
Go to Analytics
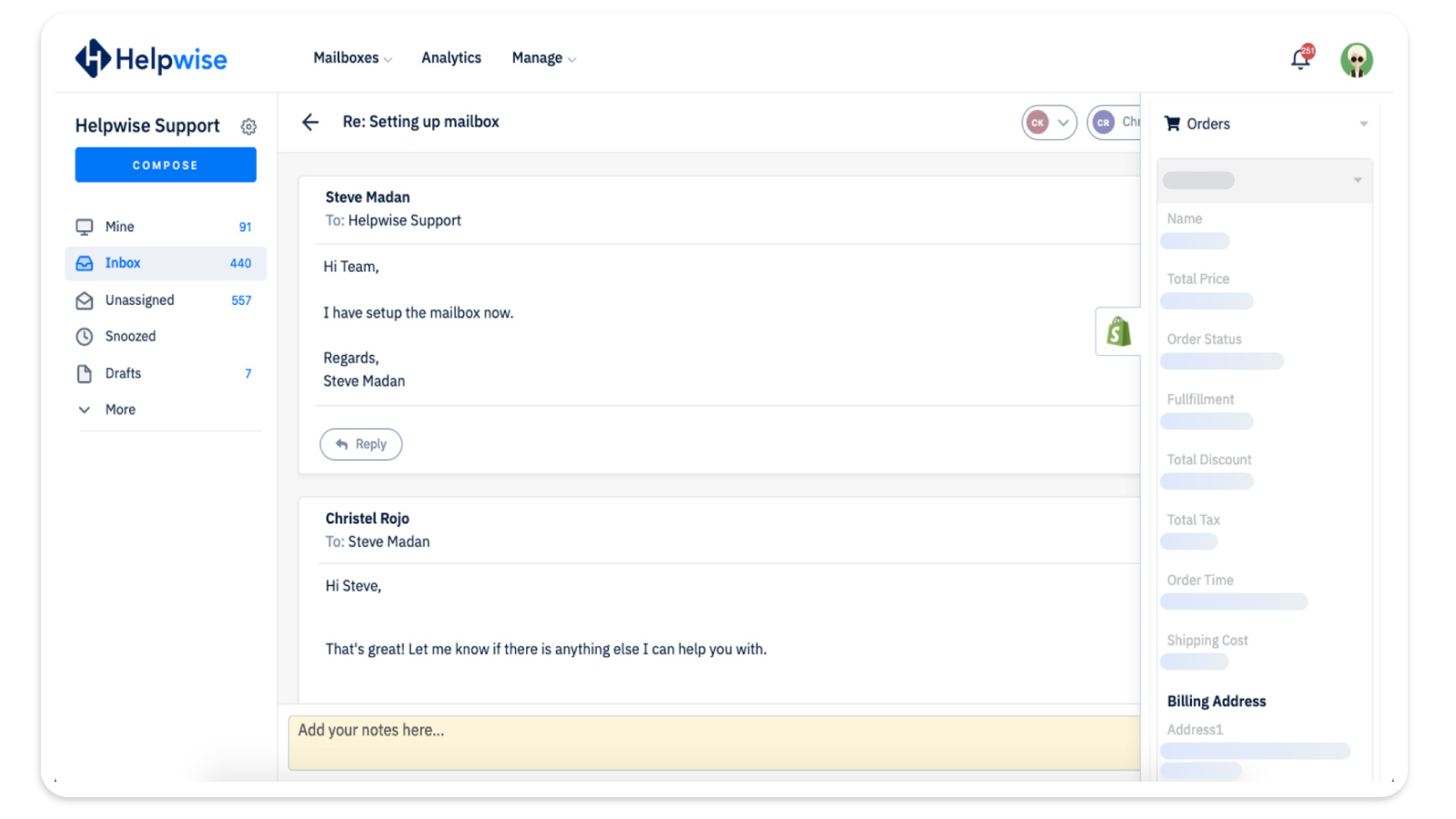click(x=451, y=58)
